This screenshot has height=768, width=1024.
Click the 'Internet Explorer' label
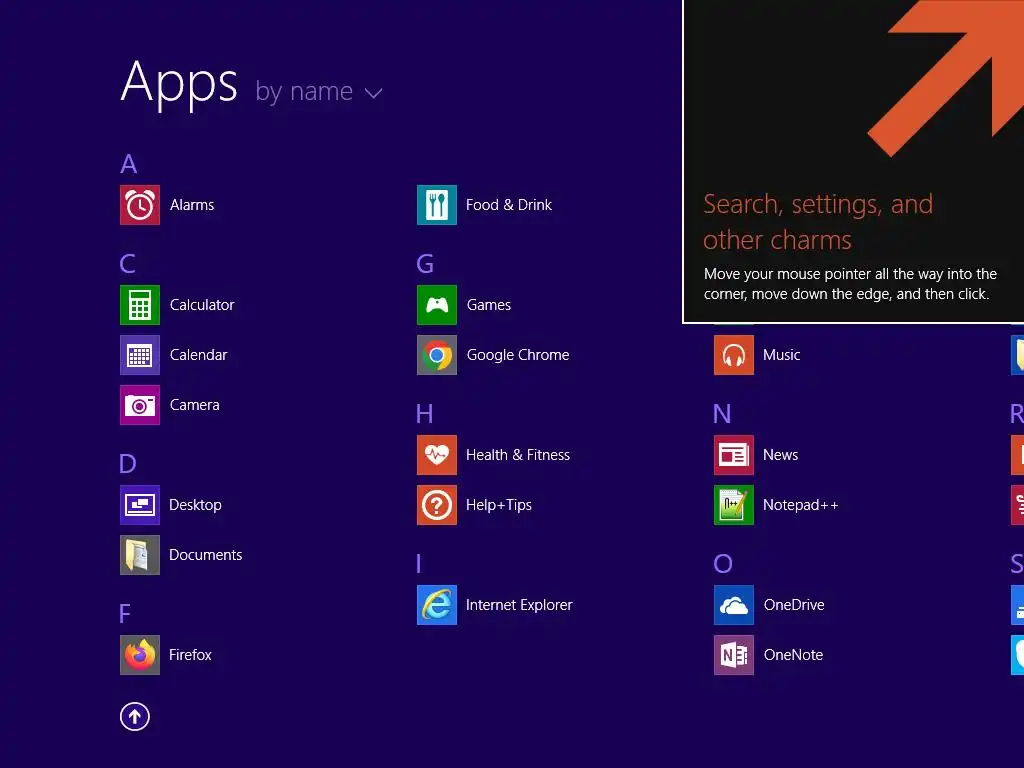coord(519,605)
